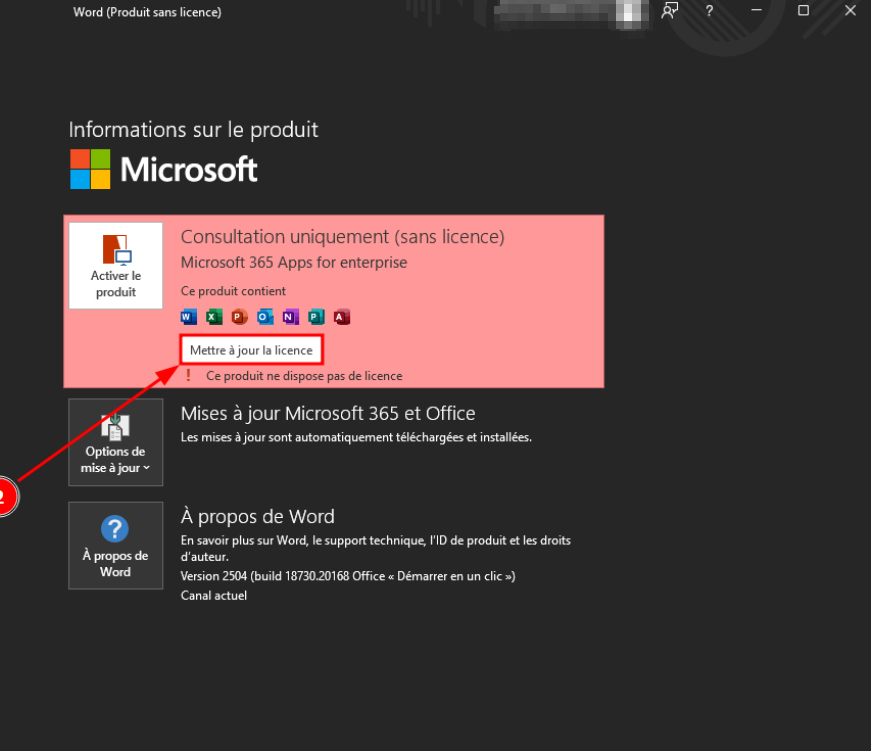Select heading Informations sur le produit
The image size is (871, 751).
pos(193,130)
